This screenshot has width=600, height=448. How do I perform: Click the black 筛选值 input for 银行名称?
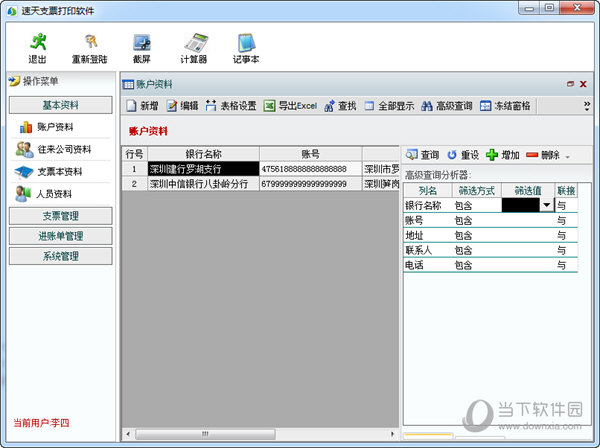pyautogui.click(x=521, y=205)
